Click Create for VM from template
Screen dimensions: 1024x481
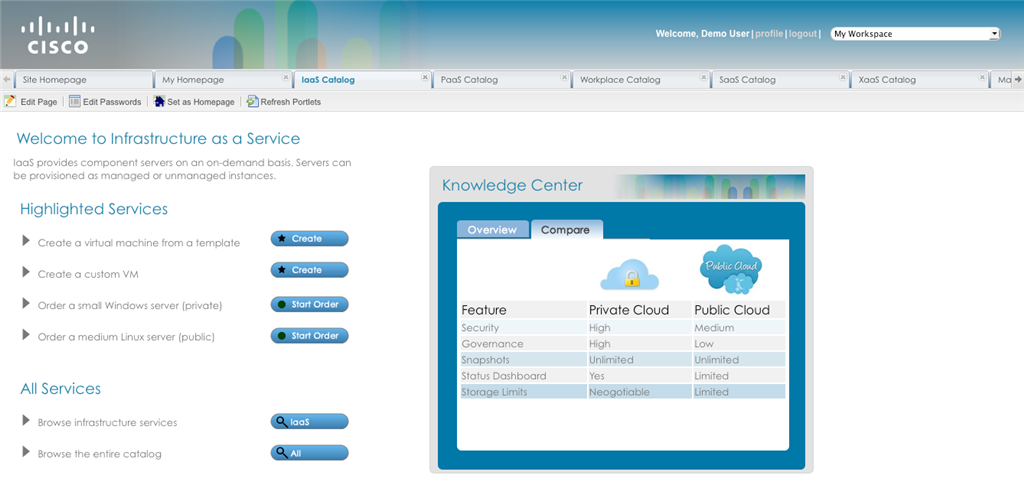tap(310, 239)
